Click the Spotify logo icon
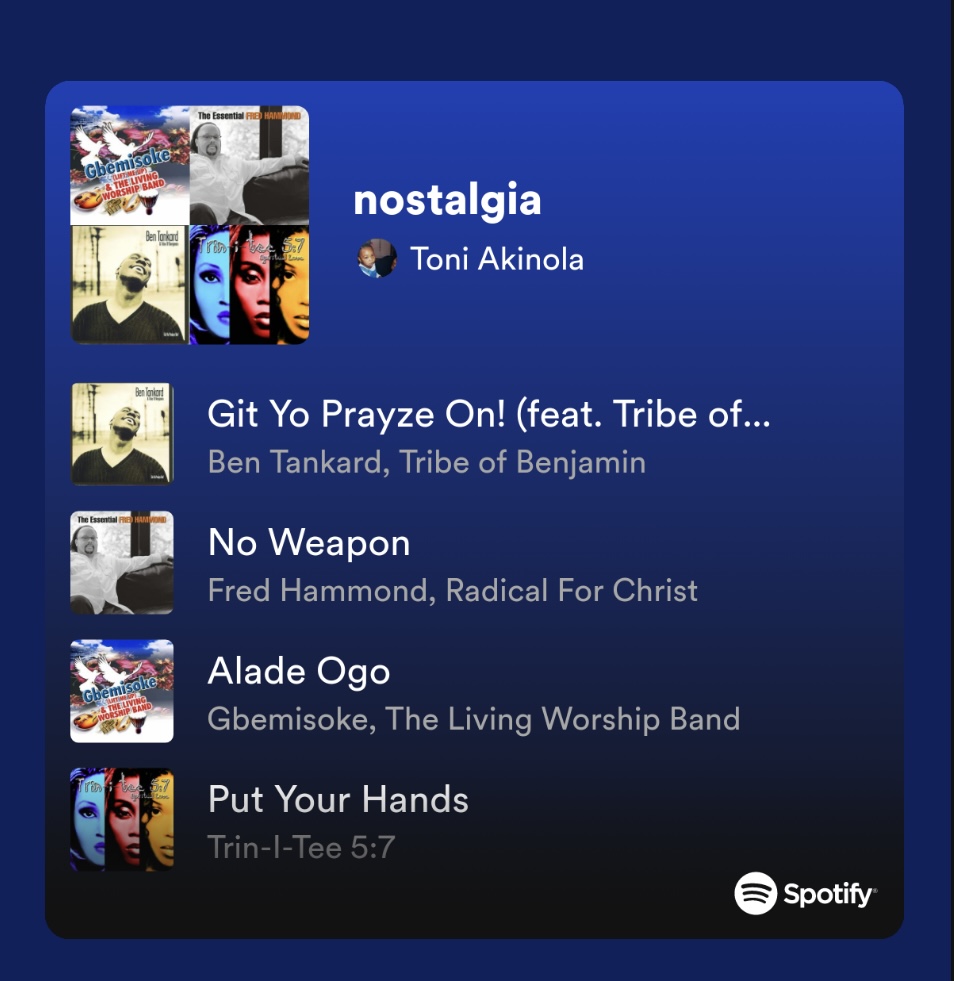 pyautogui.click(x=755, y=893)
